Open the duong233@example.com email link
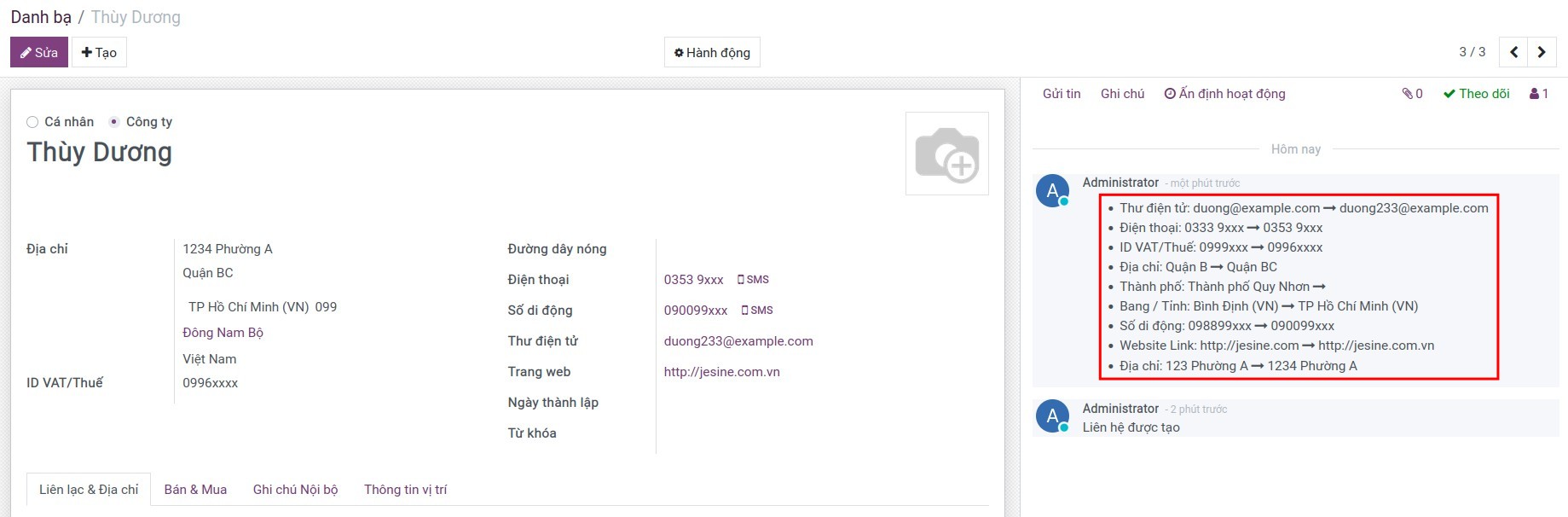Screen dimensions: 1568x517 point(738,341)
